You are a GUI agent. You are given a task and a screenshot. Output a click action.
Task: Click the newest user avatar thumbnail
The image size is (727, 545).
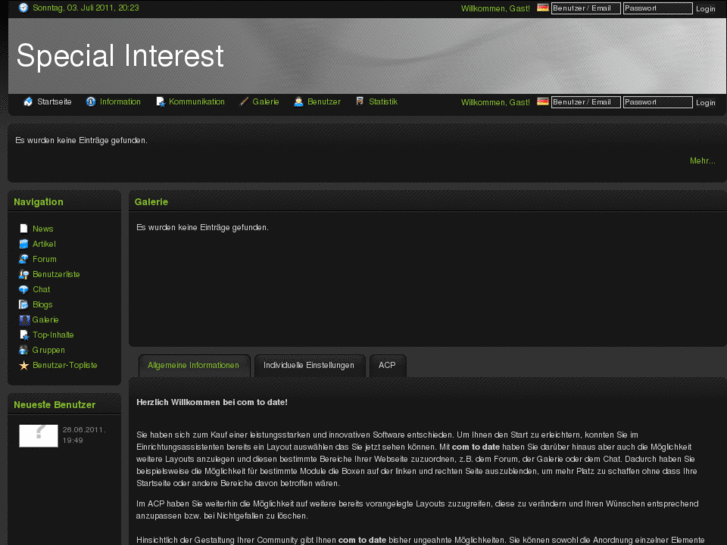click(x=38, y=436)
